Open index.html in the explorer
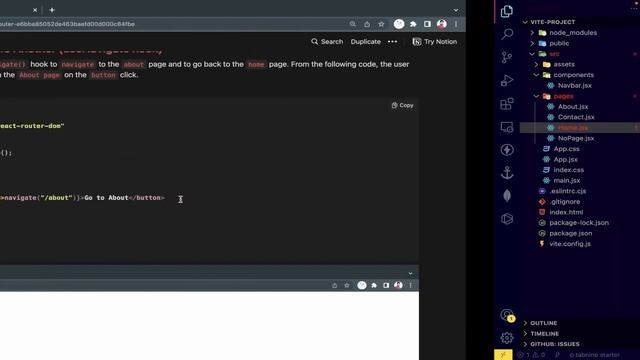Screen dimensions: 640x360 click(566, 213)
